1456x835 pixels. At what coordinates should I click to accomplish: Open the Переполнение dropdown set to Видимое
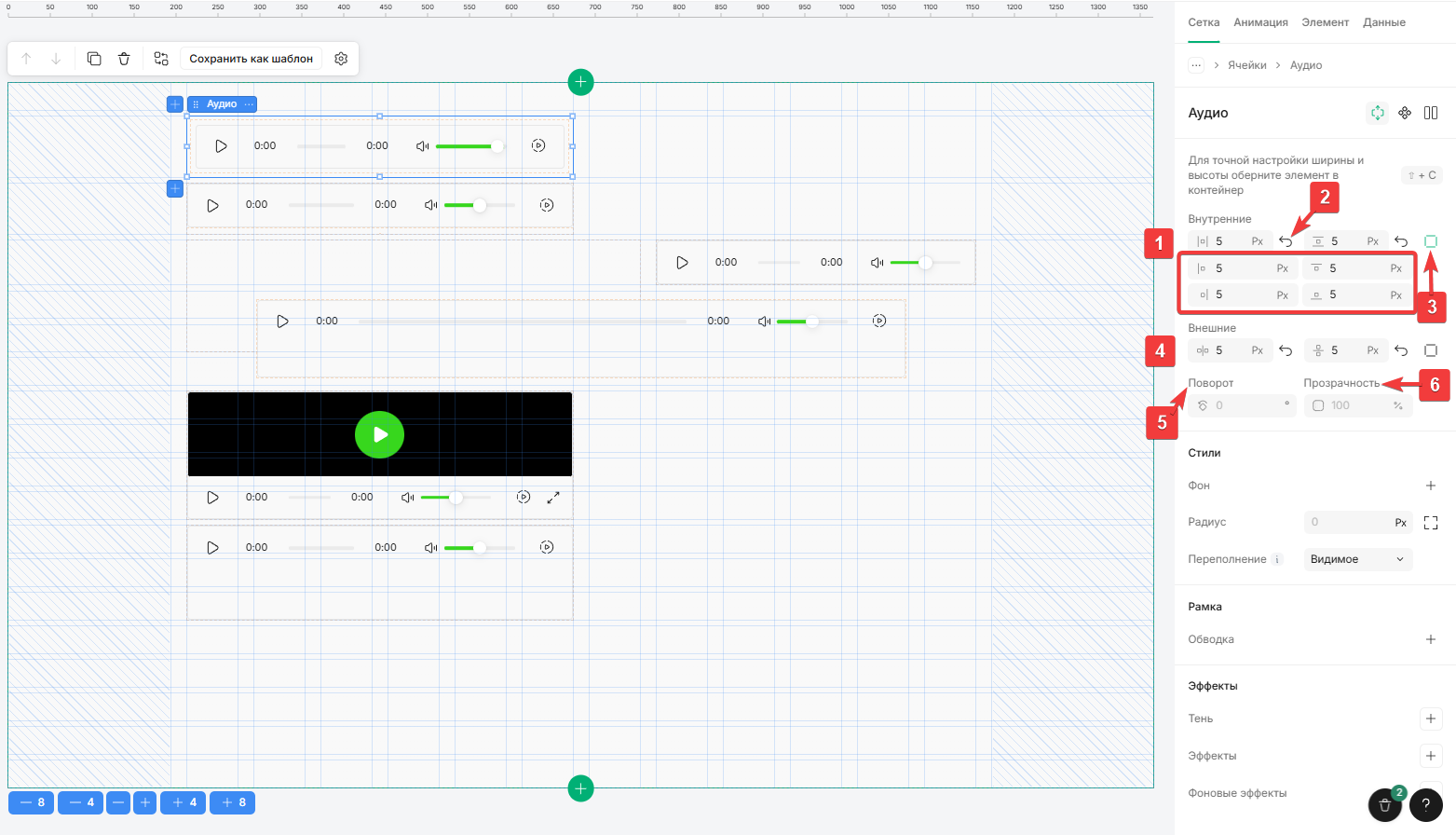1357,559
